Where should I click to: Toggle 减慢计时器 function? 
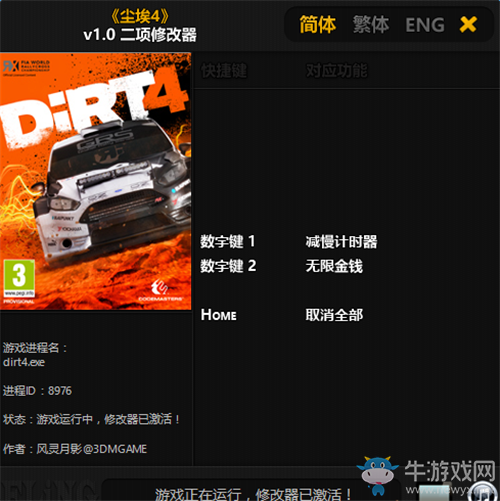point(341,242)
